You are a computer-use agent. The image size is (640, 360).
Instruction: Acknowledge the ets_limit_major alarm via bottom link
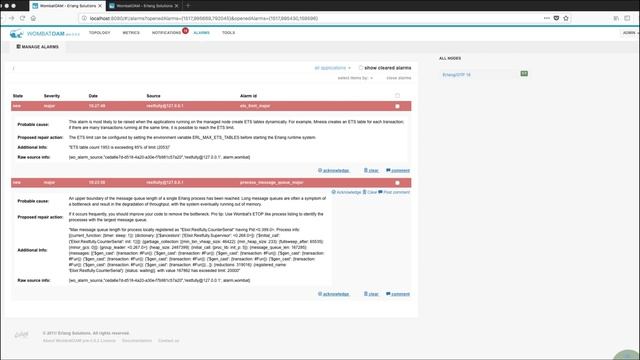click(x=333, y=171)
